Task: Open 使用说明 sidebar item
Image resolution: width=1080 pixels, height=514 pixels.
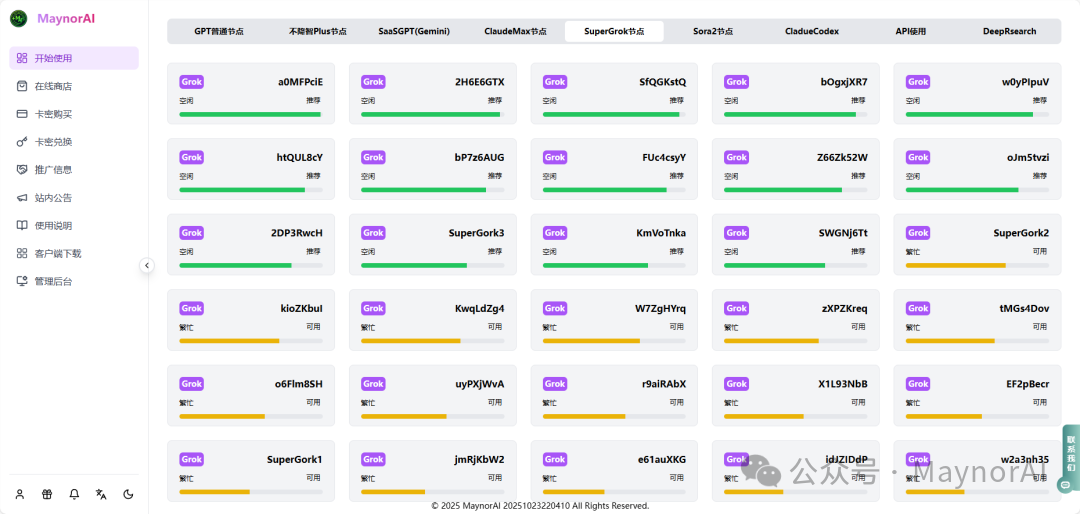Action: (x=74, y=225)
